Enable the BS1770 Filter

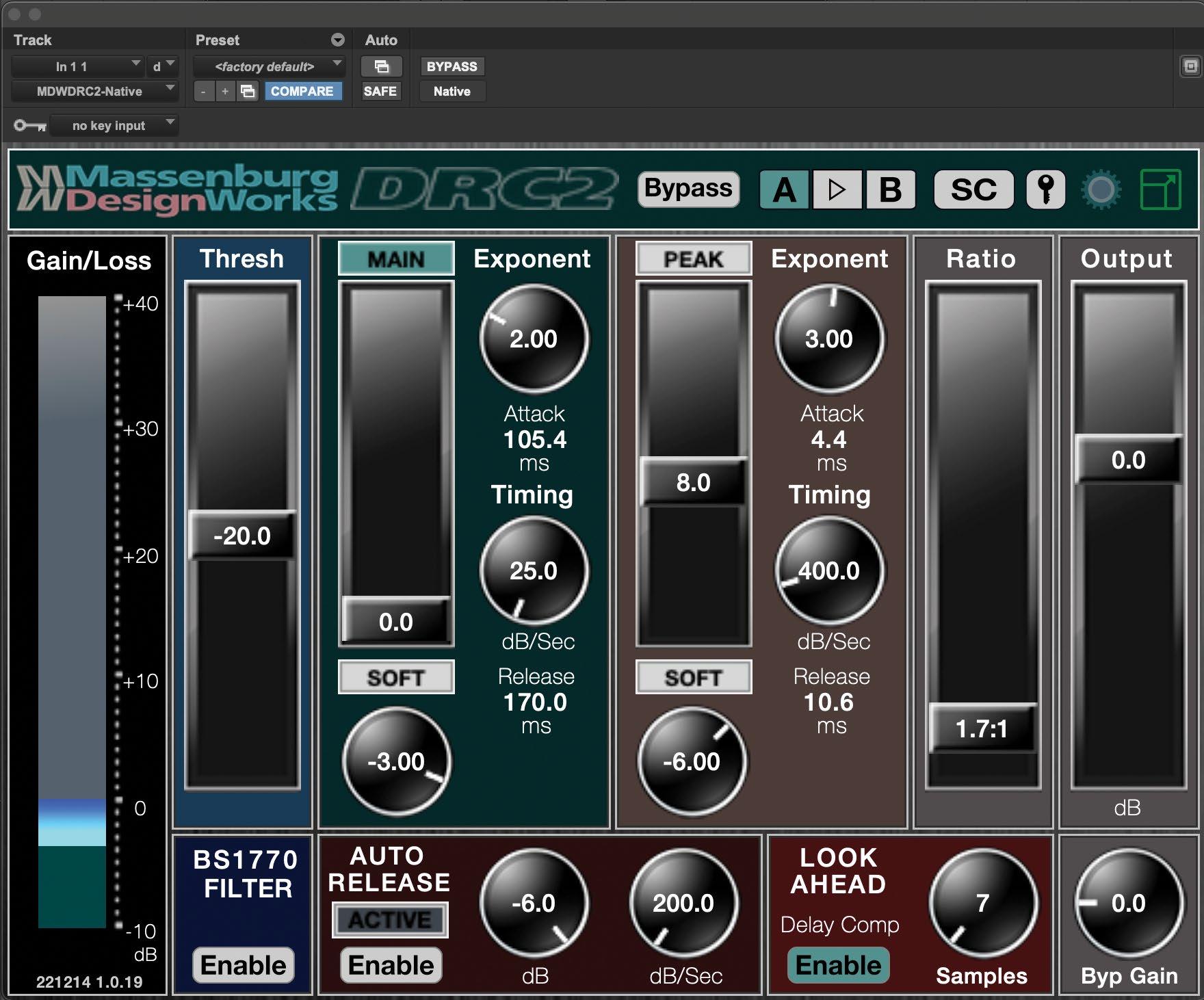244,965
